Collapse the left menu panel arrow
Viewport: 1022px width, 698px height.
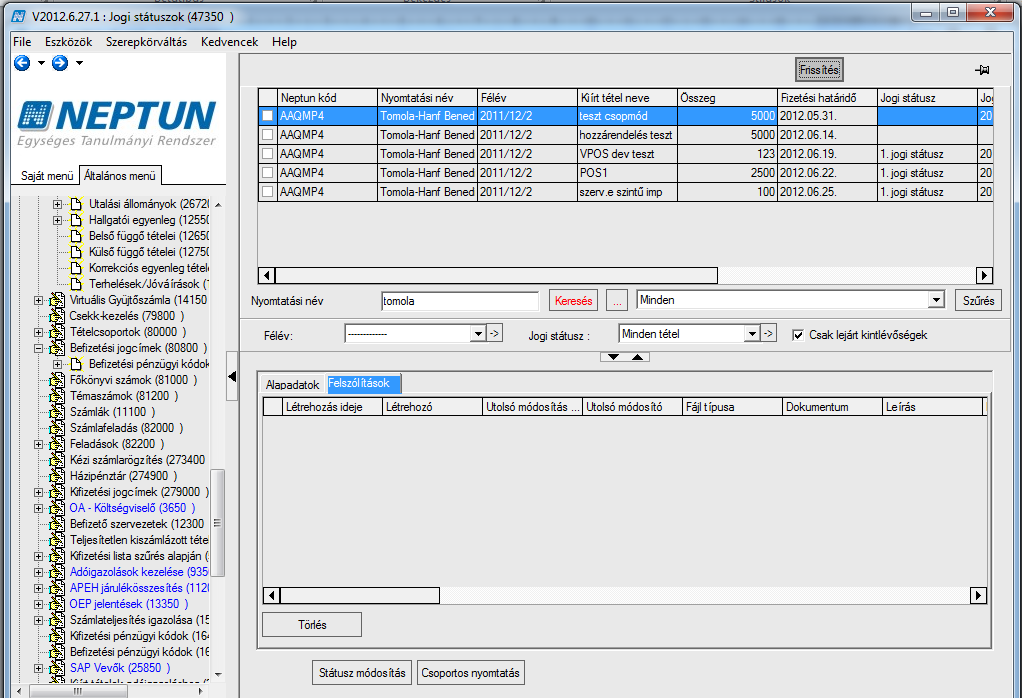pyautogui.click(x=232, y=376)
